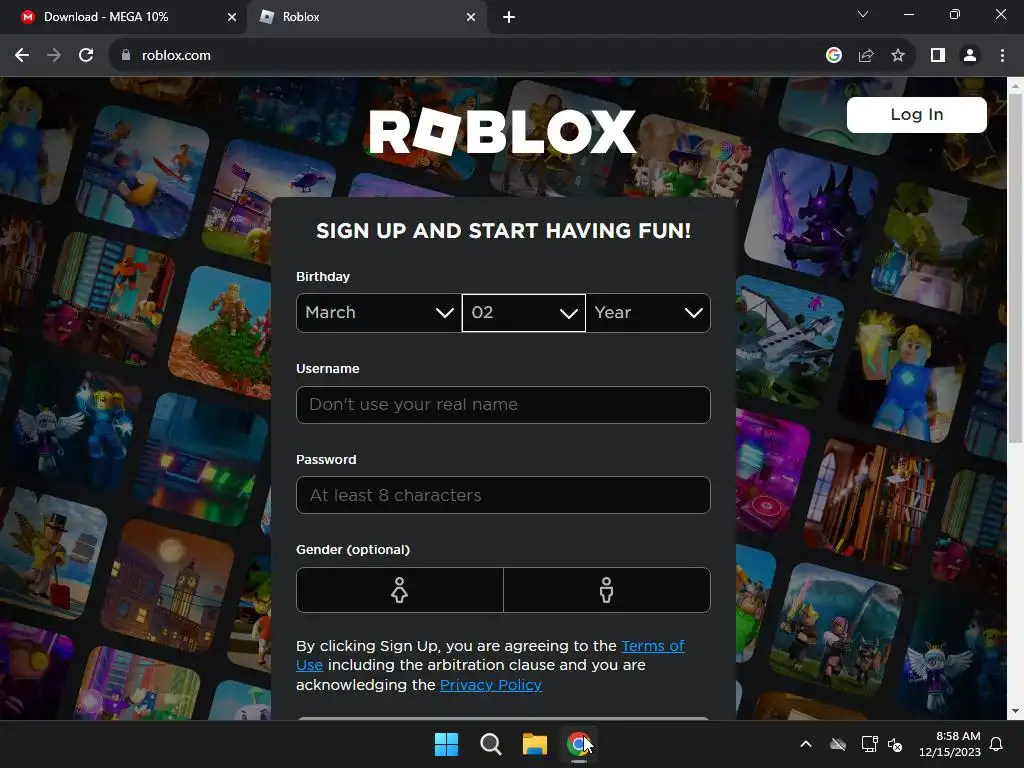
Task: Open the Terms of Use link
Action: pos(652,646)
